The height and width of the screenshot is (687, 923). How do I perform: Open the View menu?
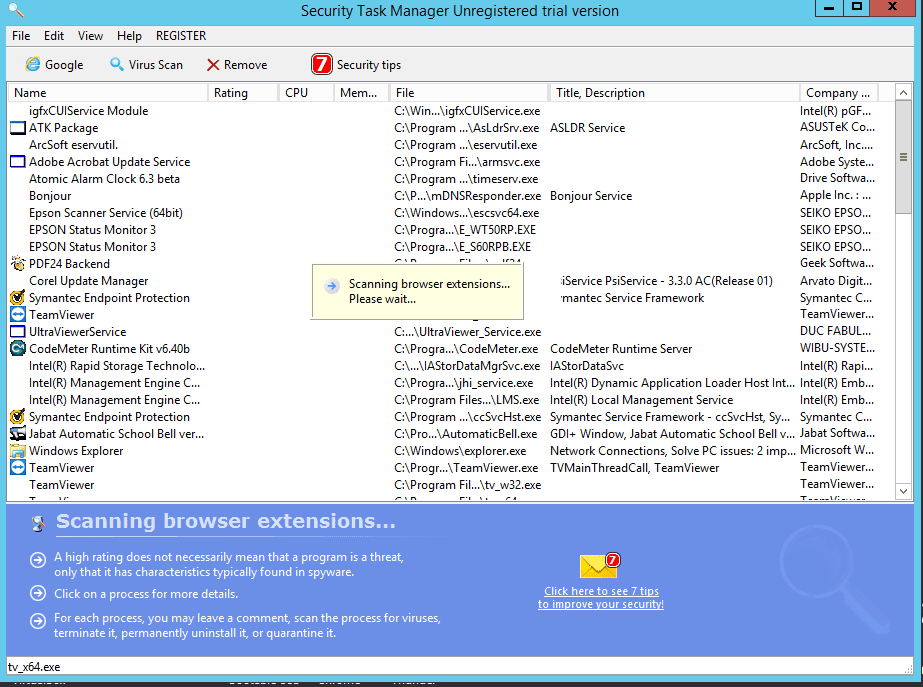(x=90, y=36)
